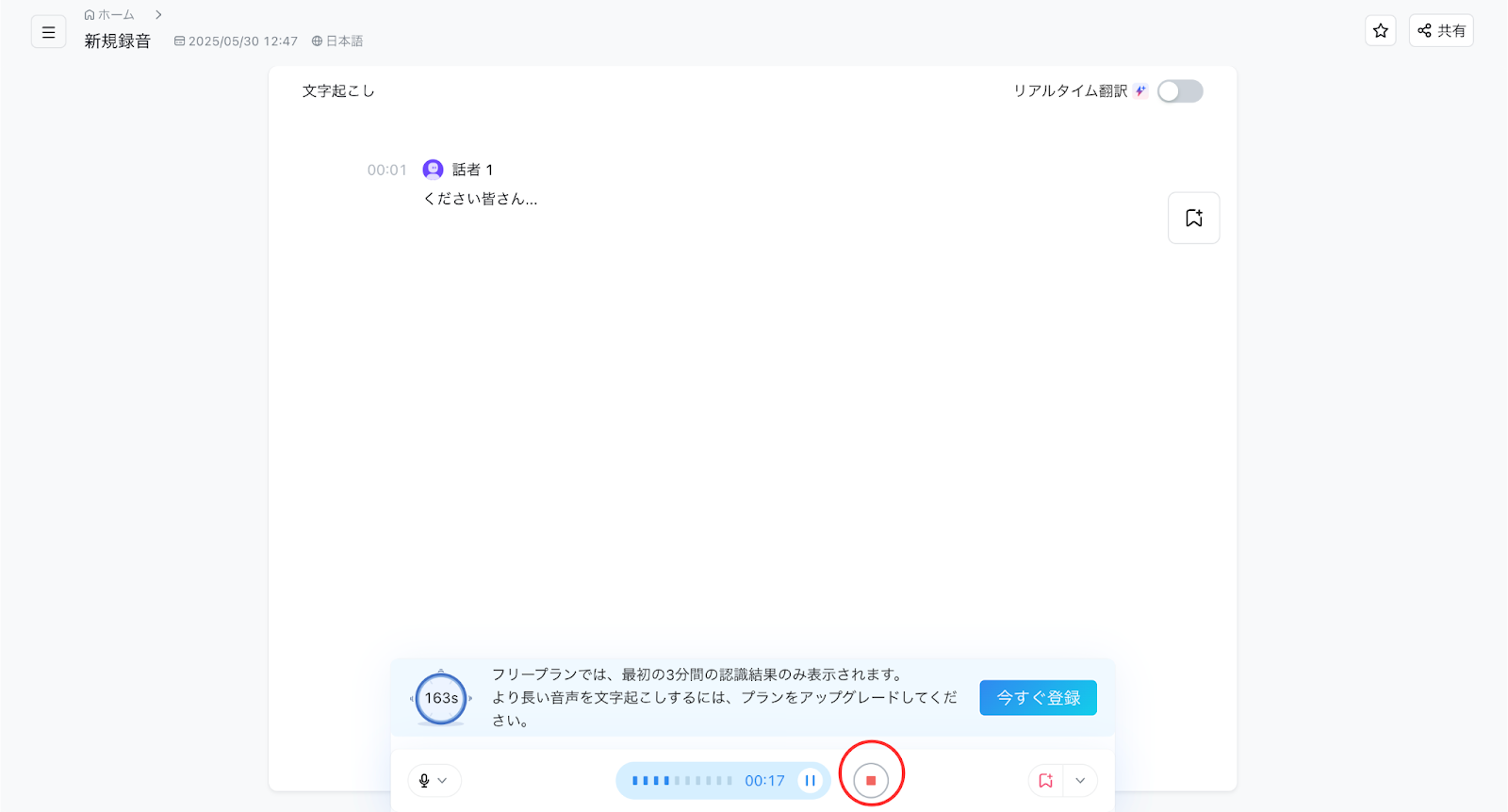The height and width of the screenshot is (812, 1508).
Task: Go to ホーム in the breadcrumb
Action: click(110, 15)
